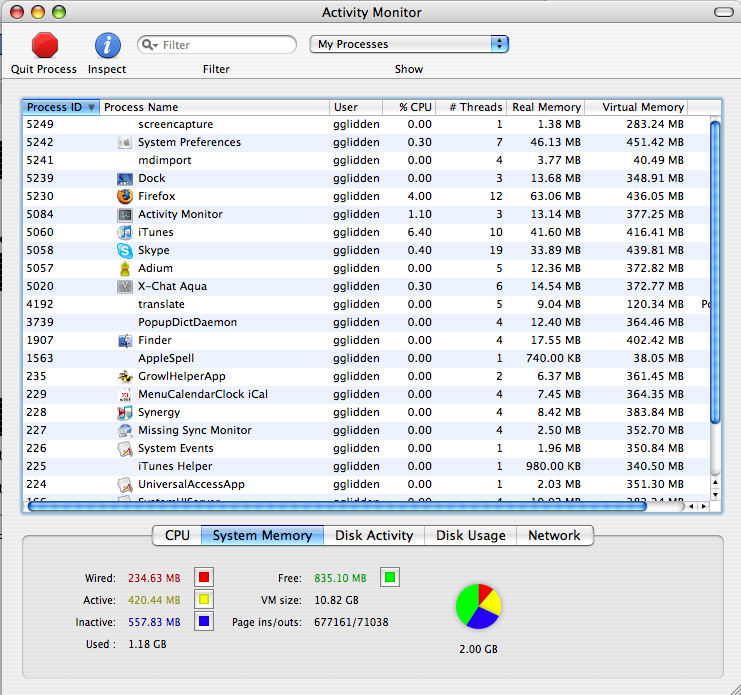741x695 pixels.
Task: Click the 63.06 MB real memory value
Action: 555,196
